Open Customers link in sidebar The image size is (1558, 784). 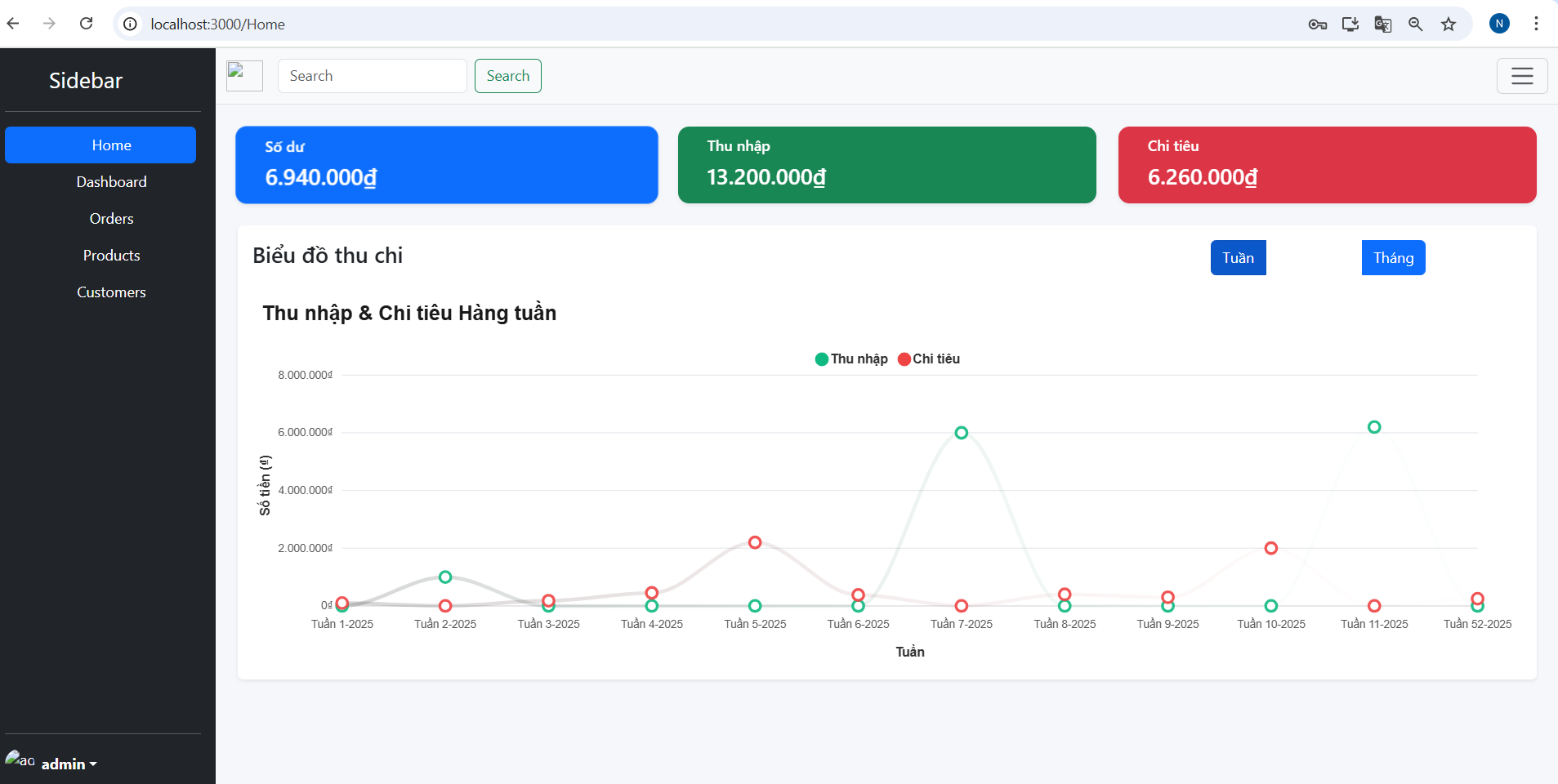[x=111, y=292]
